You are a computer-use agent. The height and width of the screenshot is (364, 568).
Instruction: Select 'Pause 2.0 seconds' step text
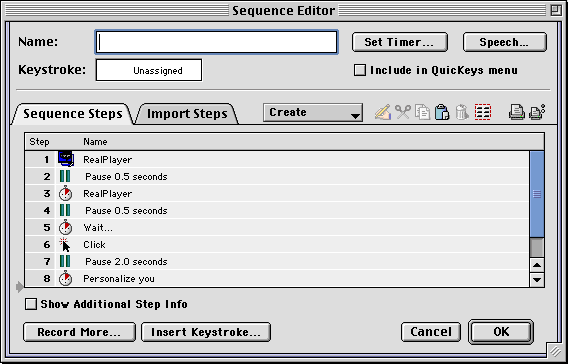coord(126,262)
